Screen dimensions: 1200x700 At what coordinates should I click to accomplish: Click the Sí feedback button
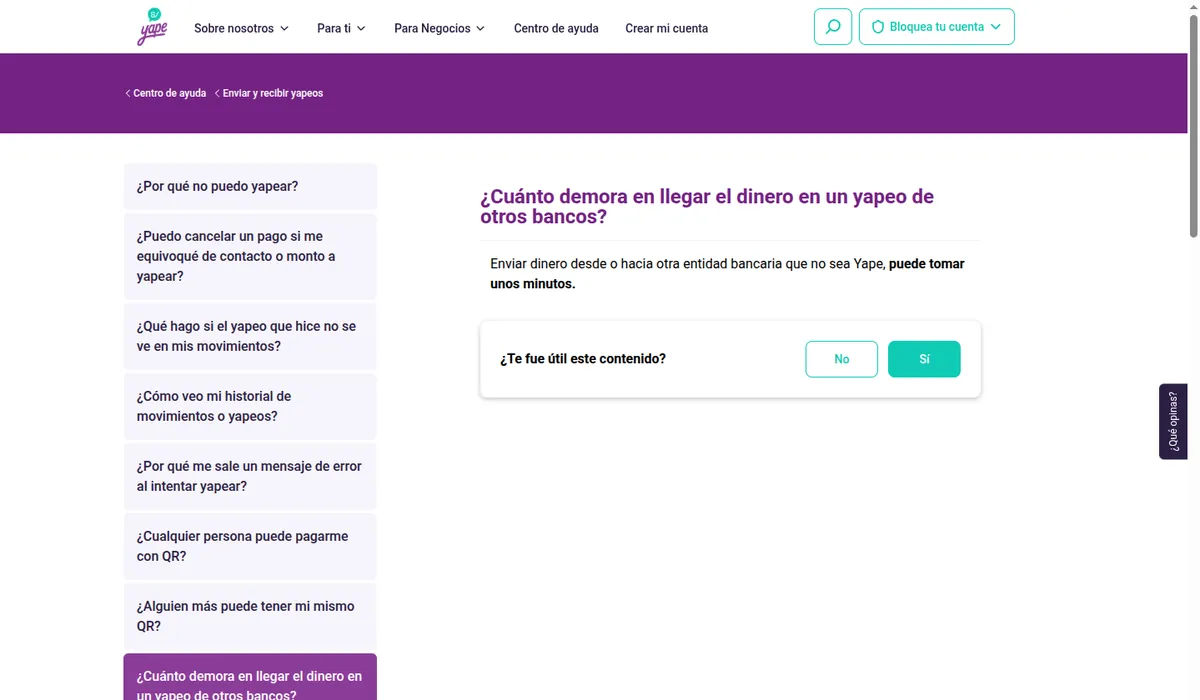click(924, 359)
